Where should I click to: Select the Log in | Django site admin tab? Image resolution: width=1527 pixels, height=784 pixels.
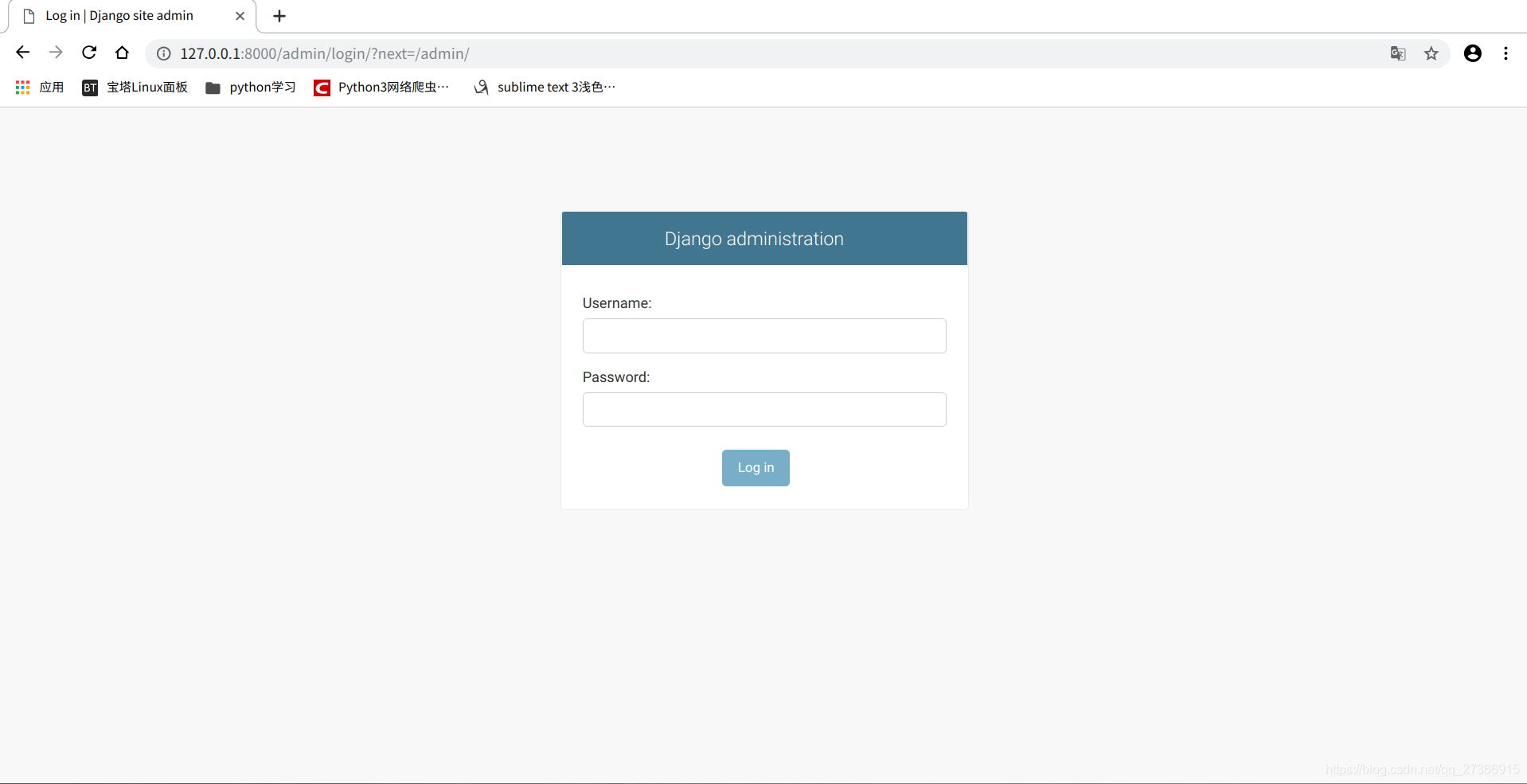pyautogui.click(x=131, y=16)
